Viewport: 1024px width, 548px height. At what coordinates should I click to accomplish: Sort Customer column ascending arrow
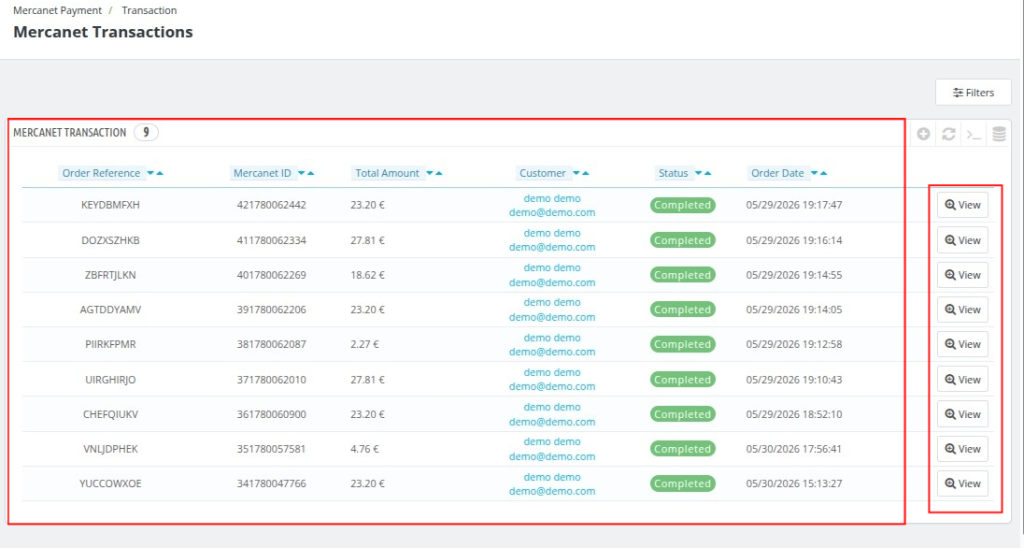(586, 173)
